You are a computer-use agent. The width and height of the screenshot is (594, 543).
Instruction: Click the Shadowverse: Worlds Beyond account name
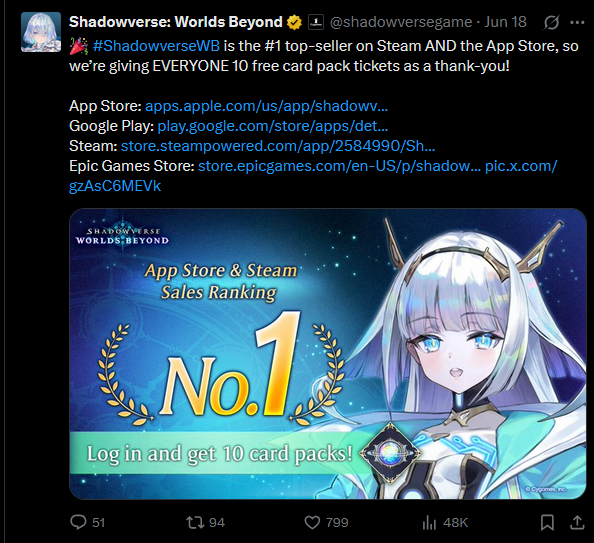(176, 22)
